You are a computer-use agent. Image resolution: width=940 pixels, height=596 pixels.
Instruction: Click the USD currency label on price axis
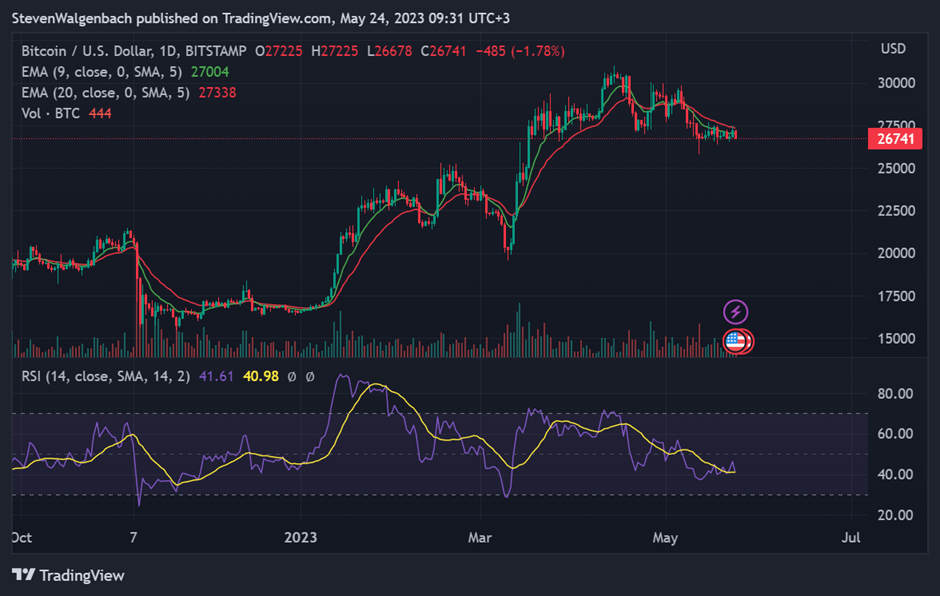(892, 49)
